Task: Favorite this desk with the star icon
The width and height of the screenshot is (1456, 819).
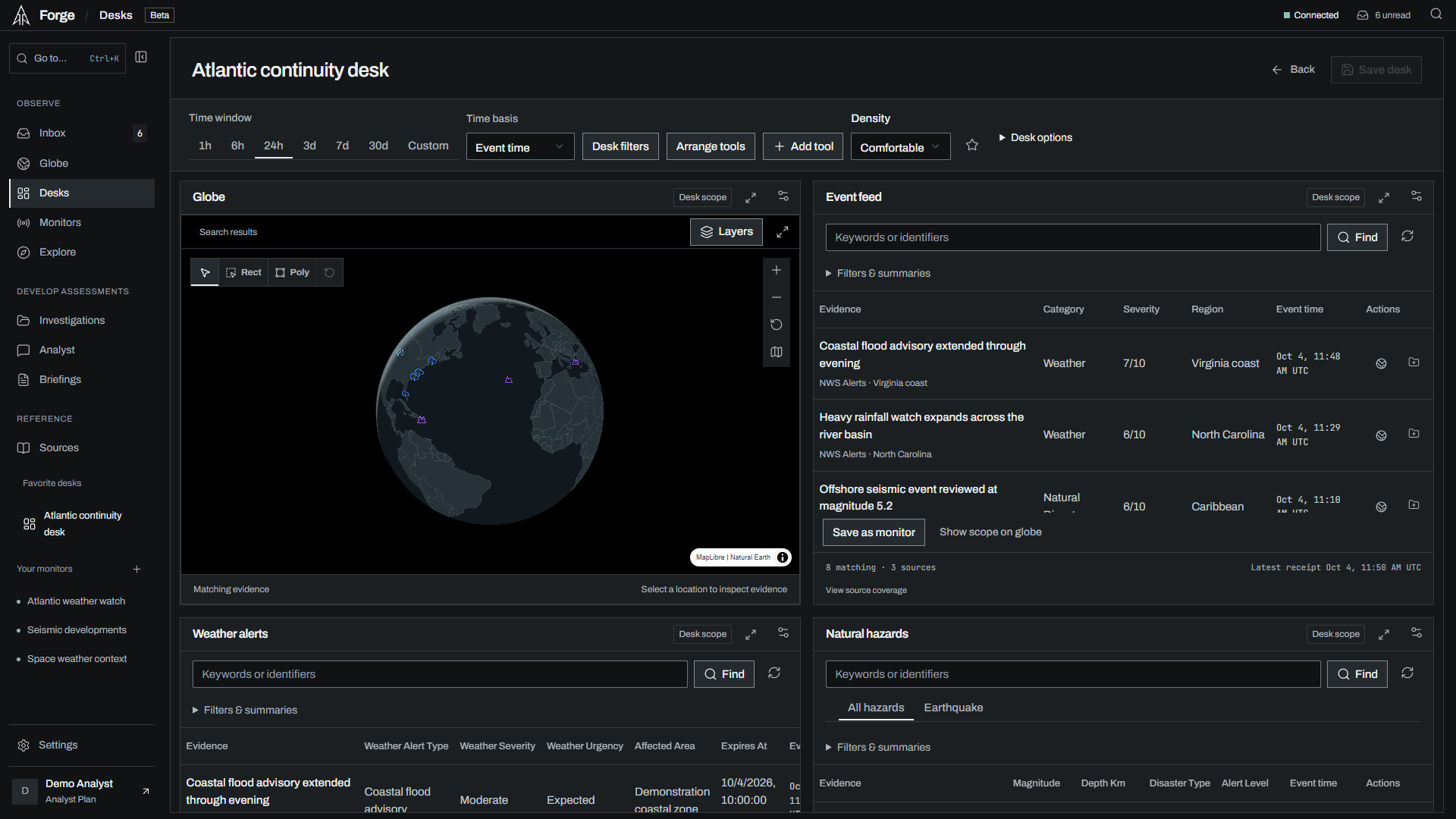Action: pyautogui.click(x=972, y=146)
